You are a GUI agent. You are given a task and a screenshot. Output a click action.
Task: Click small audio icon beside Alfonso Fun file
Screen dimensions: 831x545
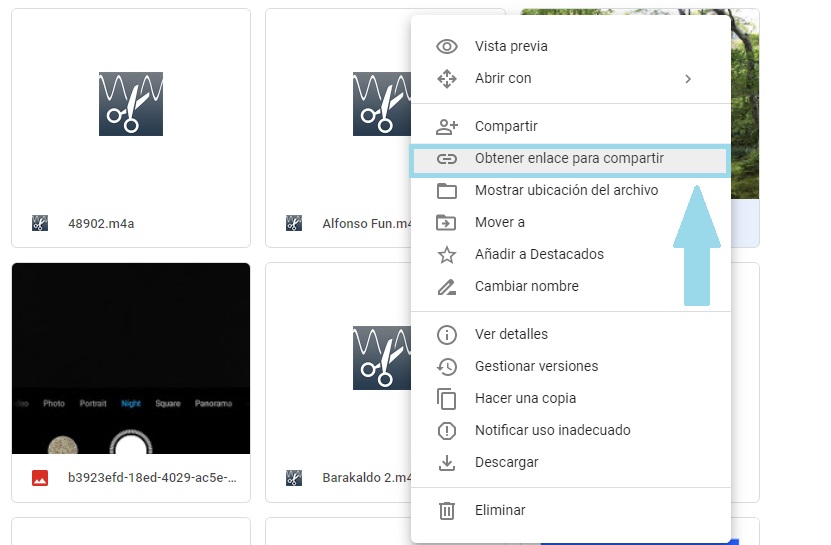[294, 223]
